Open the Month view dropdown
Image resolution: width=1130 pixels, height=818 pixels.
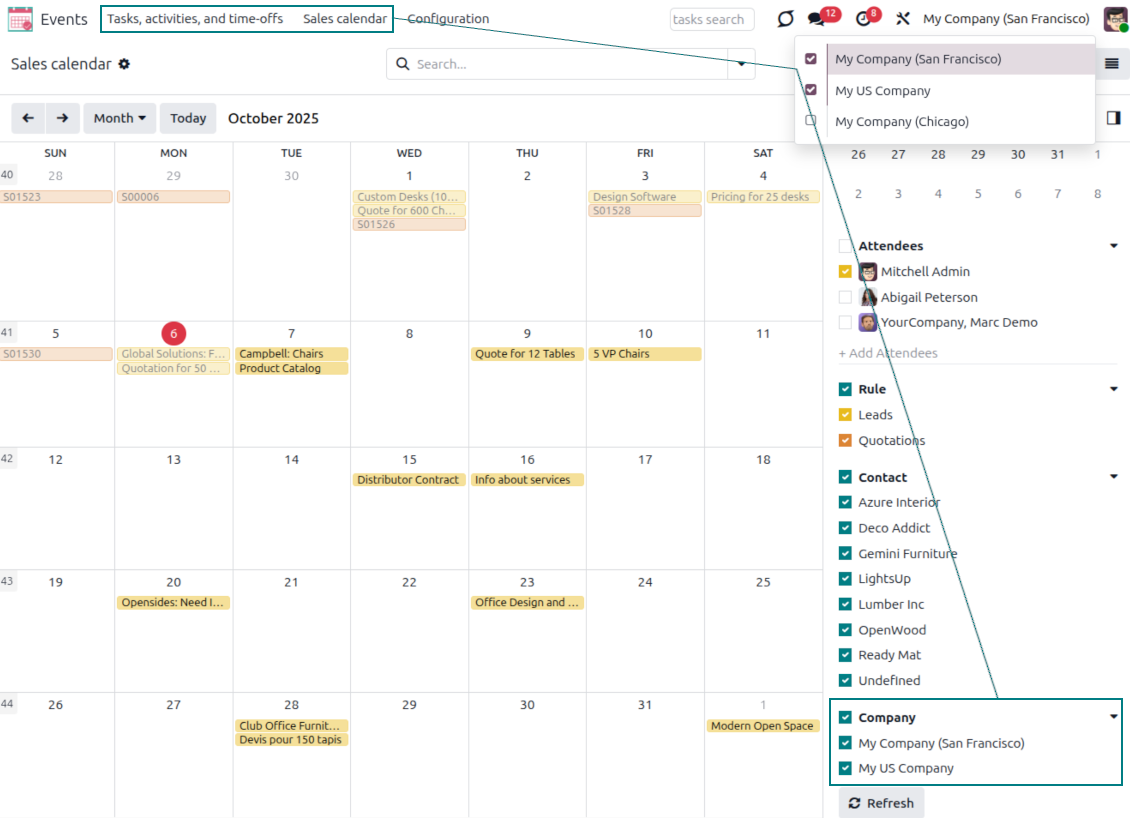[119, 118]
